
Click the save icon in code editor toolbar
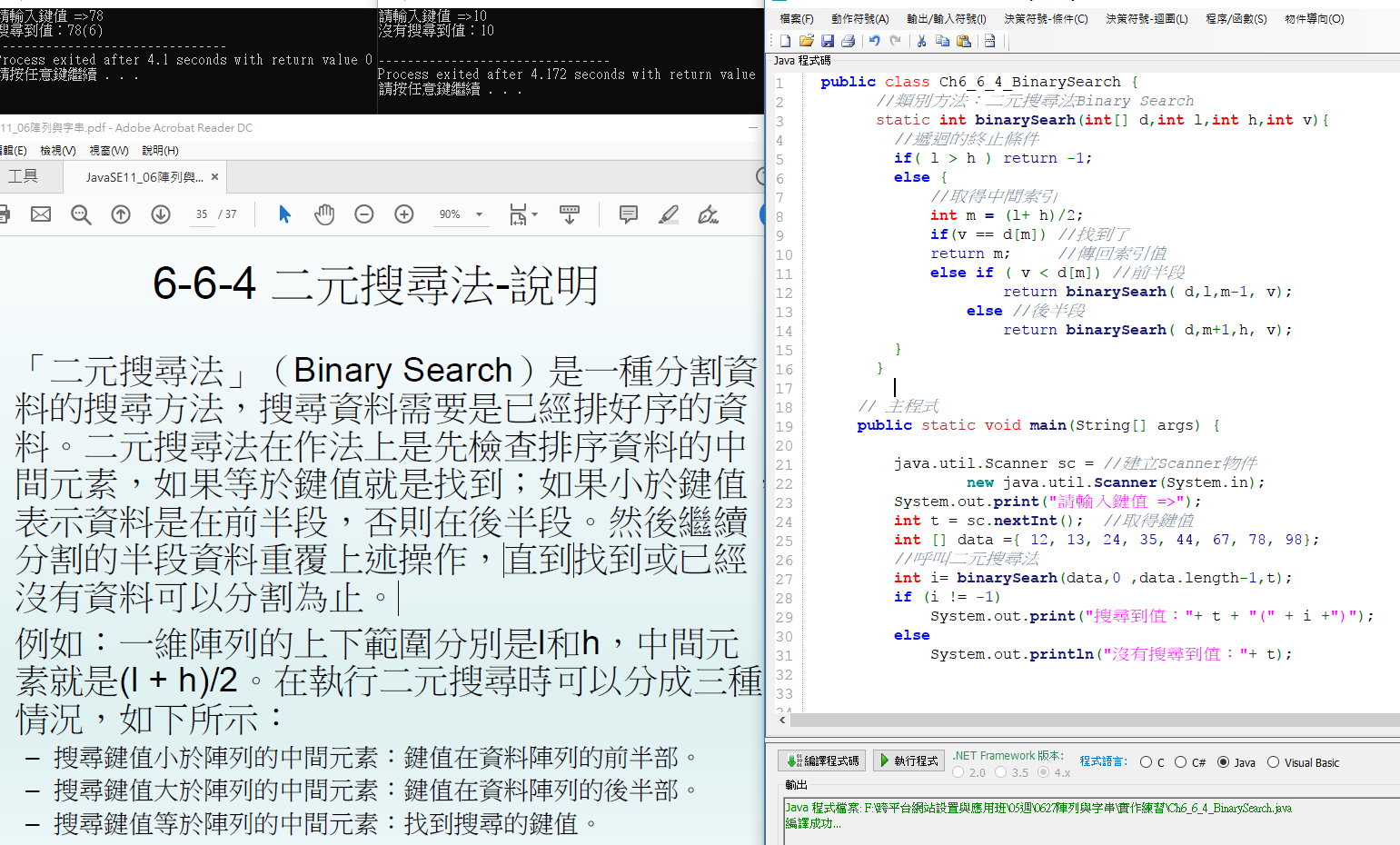click(x=827, y=41)
